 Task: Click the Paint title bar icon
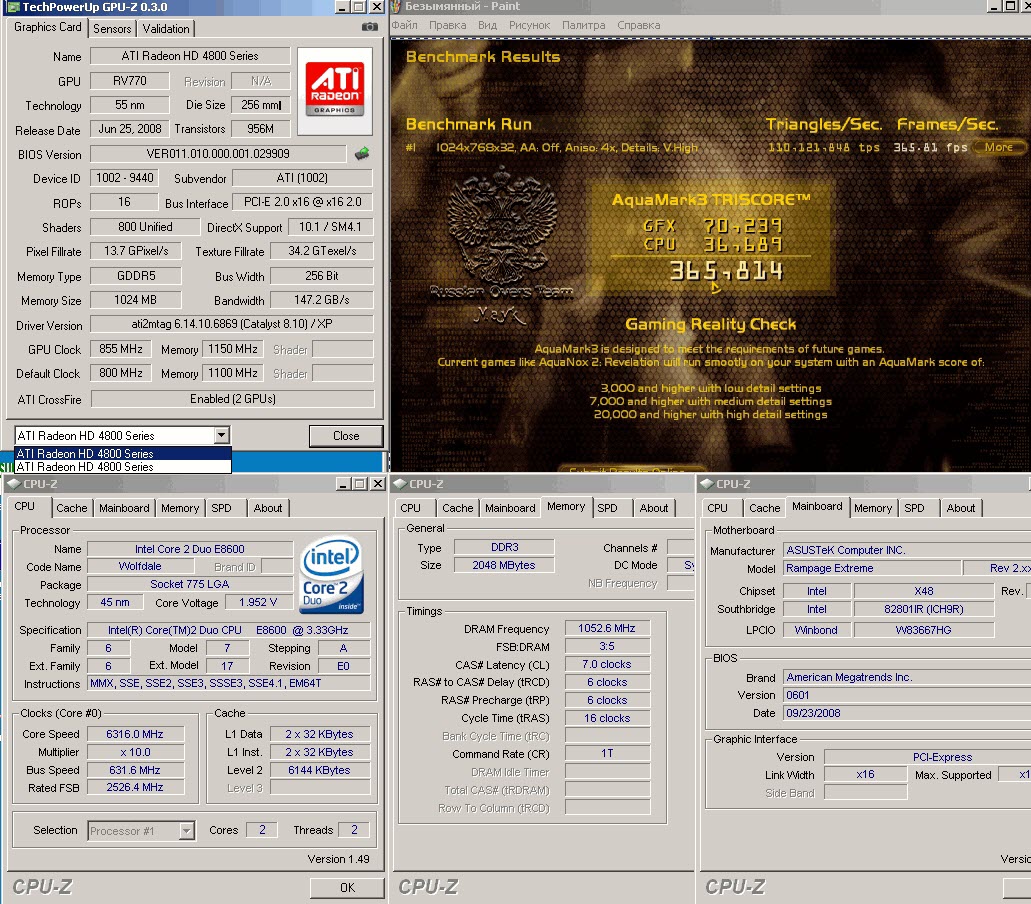coord(396,7)
